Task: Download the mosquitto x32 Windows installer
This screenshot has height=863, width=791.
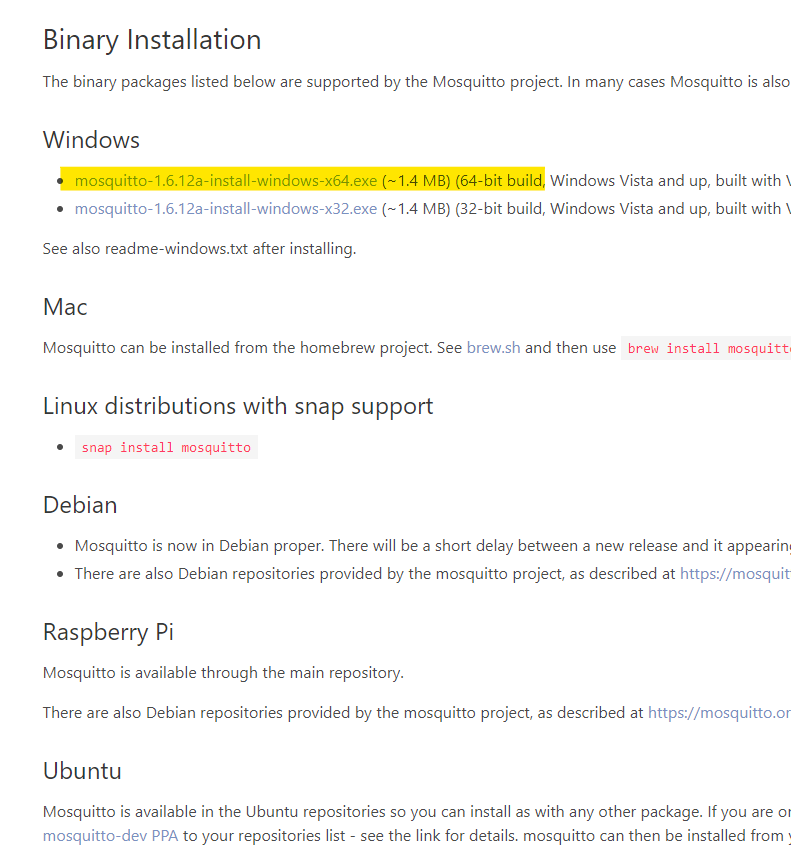Action: pos(225,209)
